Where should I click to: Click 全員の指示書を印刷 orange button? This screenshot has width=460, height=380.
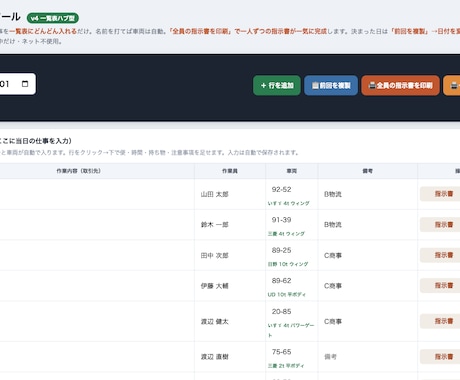400,86
